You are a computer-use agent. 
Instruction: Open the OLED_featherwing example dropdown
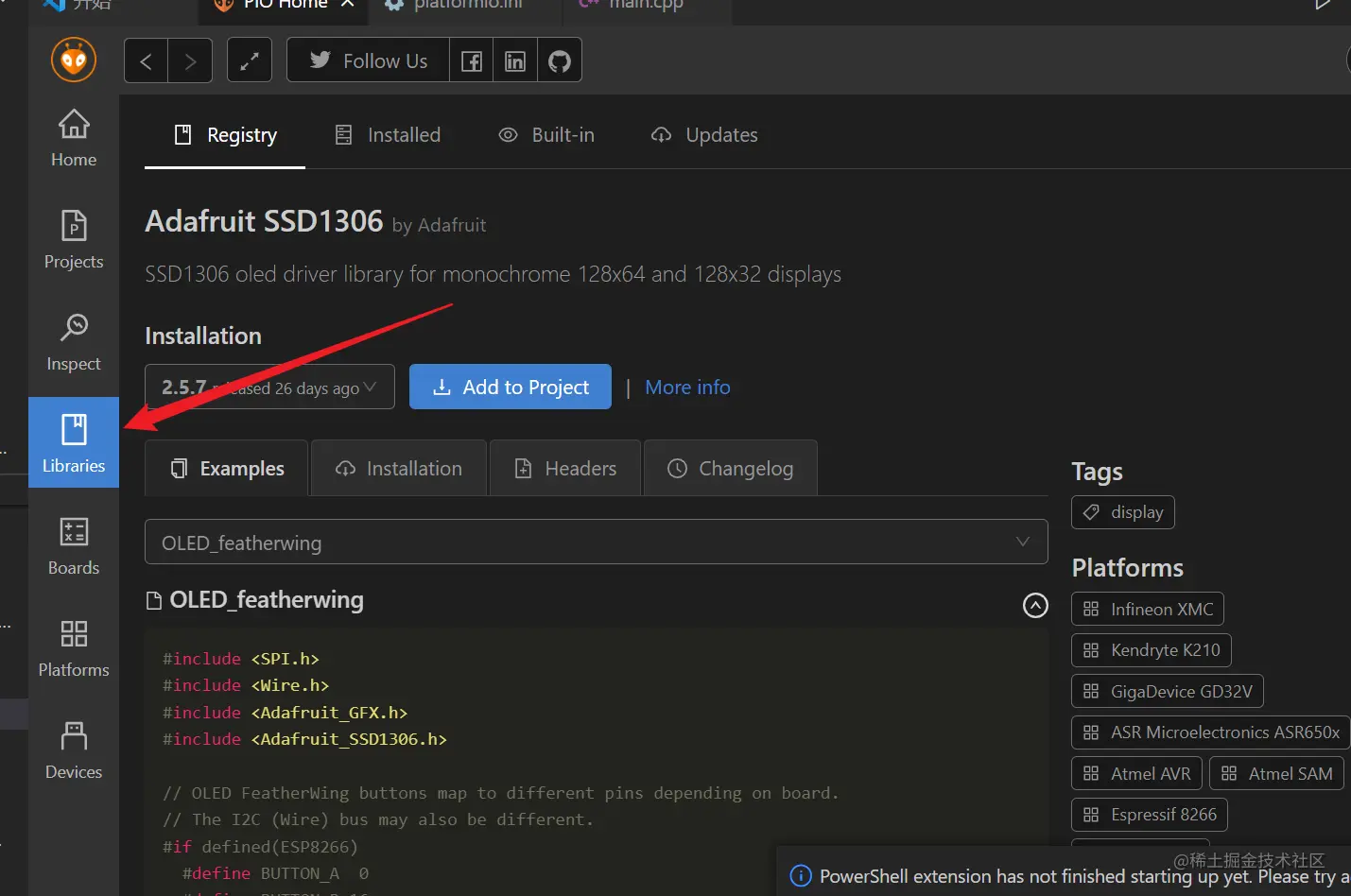597,542
